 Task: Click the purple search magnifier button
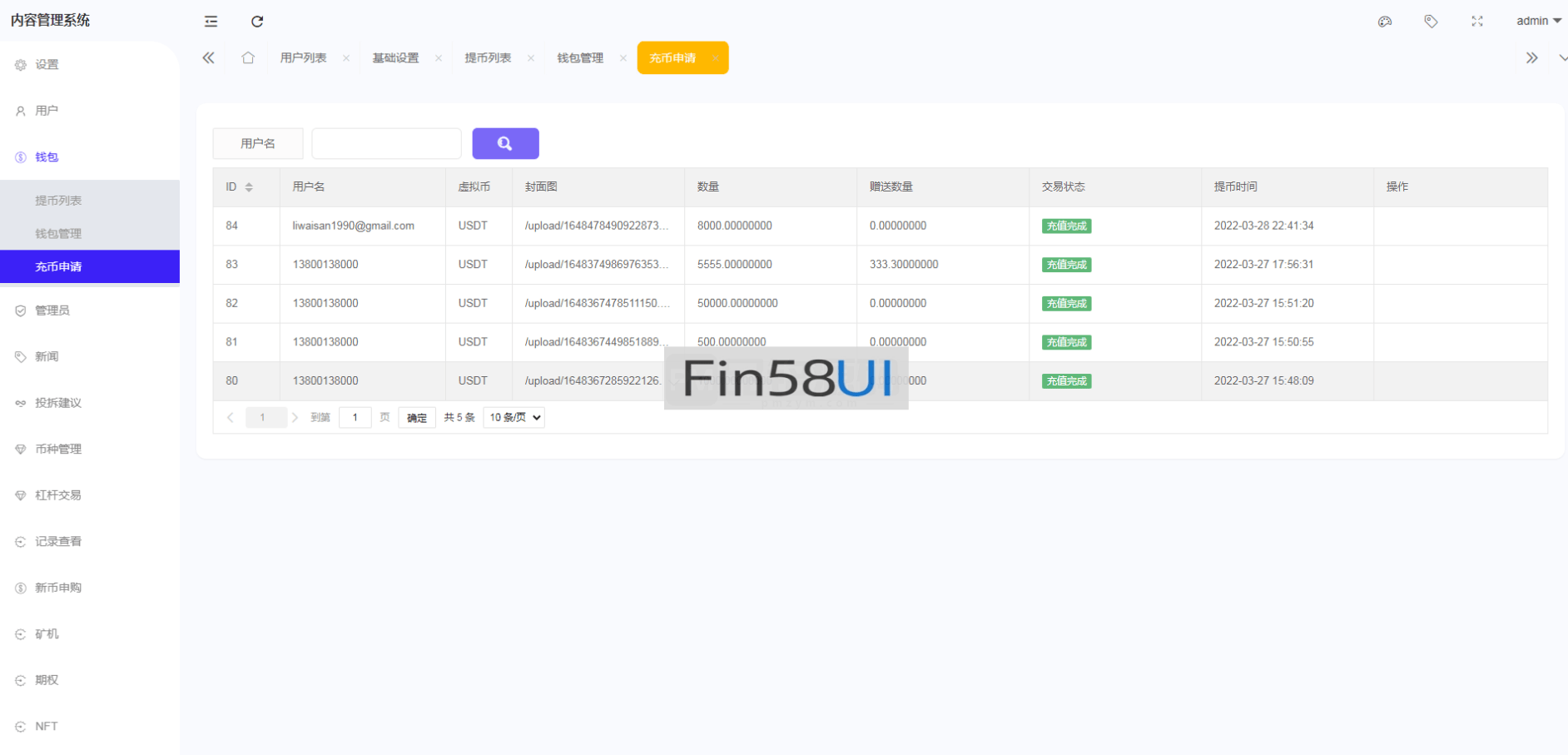[x=505, y=143]
